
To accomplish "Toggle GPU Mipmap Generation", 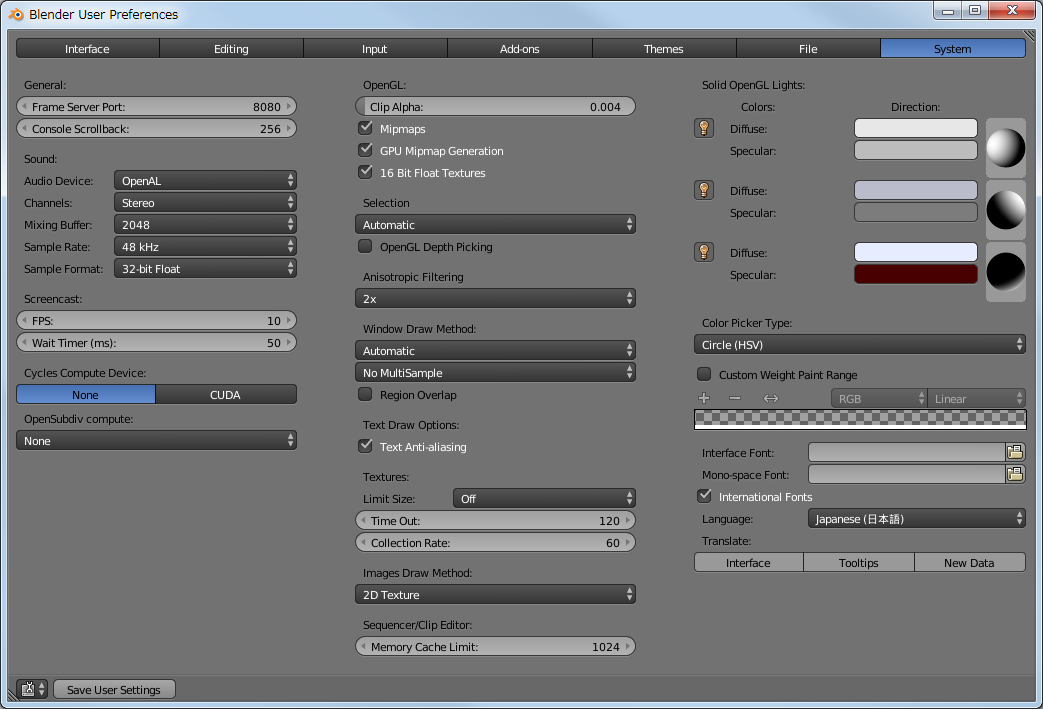I will 365,150.
